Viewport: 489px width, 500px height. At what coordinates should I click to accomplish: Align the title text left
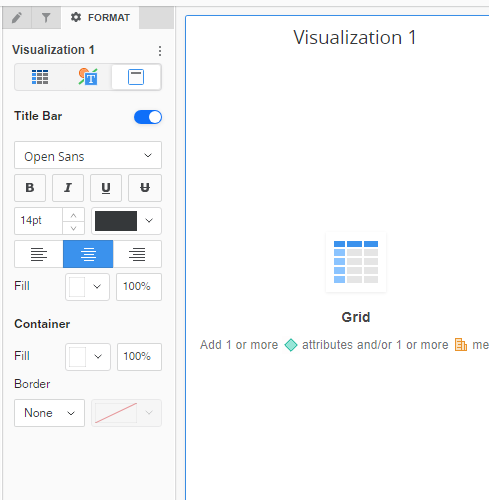[x=39, y=254]
